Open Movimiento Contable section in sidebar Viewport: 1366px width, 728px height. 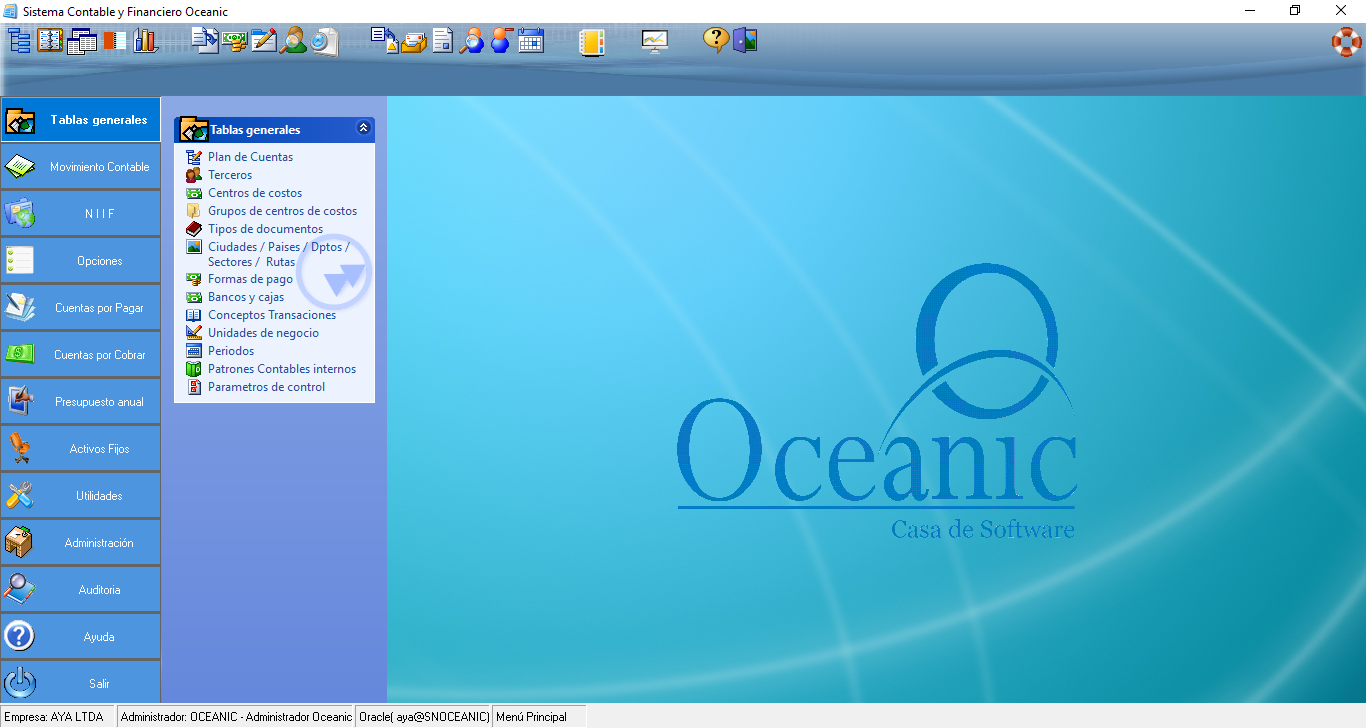pos(80,167)
